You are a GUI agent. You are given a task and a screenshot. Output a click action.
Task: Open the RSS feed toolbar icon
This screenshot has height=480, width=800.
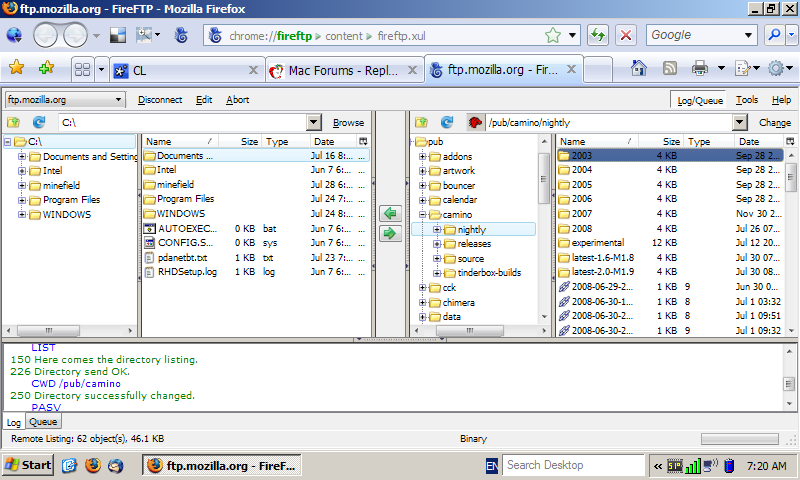[x=669, y=68]
